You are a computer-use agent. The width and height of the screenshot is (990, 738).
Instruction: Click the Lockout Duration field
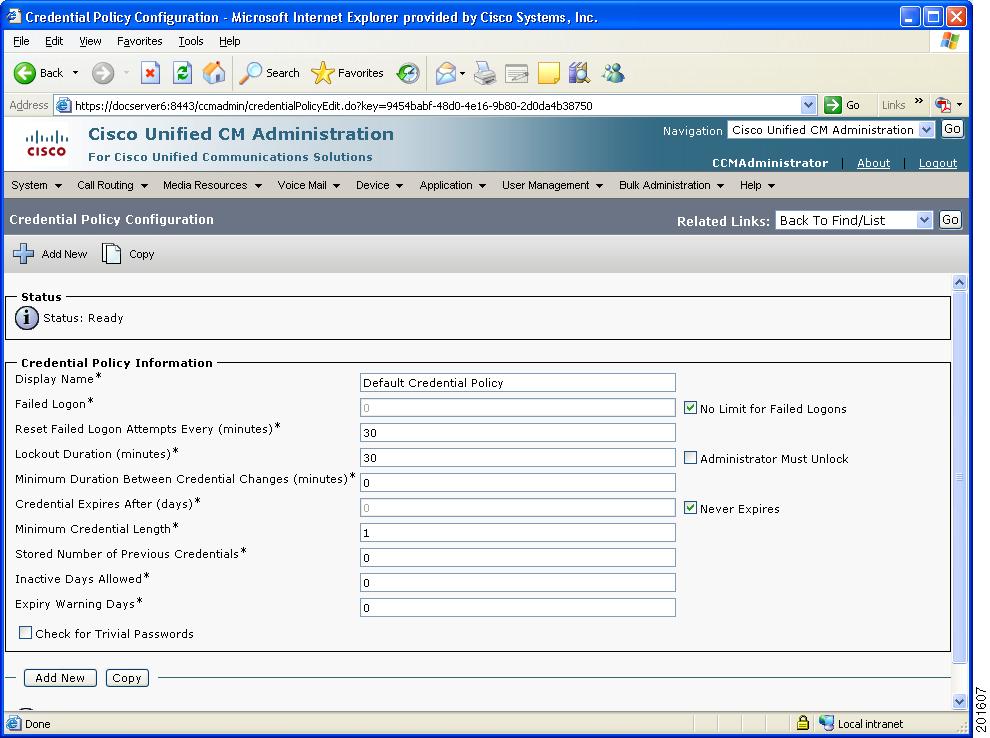(x=518, y=458)
